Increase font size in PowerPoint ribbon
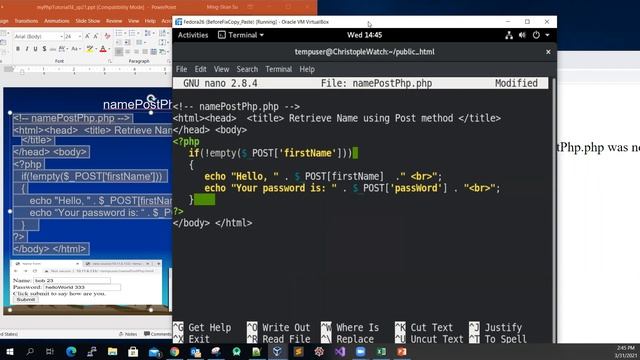Screen dimensions: 640x360 (x=87, y=36)
